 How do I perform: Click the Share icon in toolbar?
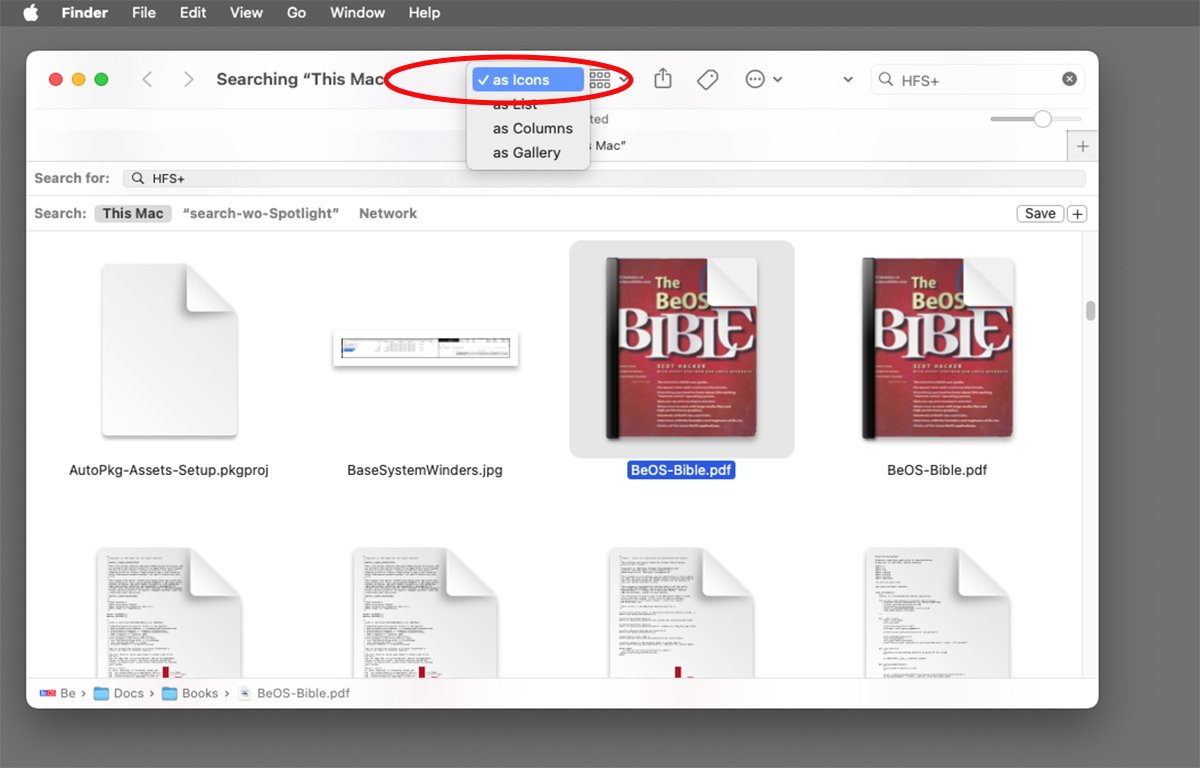(x=663, y=79)
